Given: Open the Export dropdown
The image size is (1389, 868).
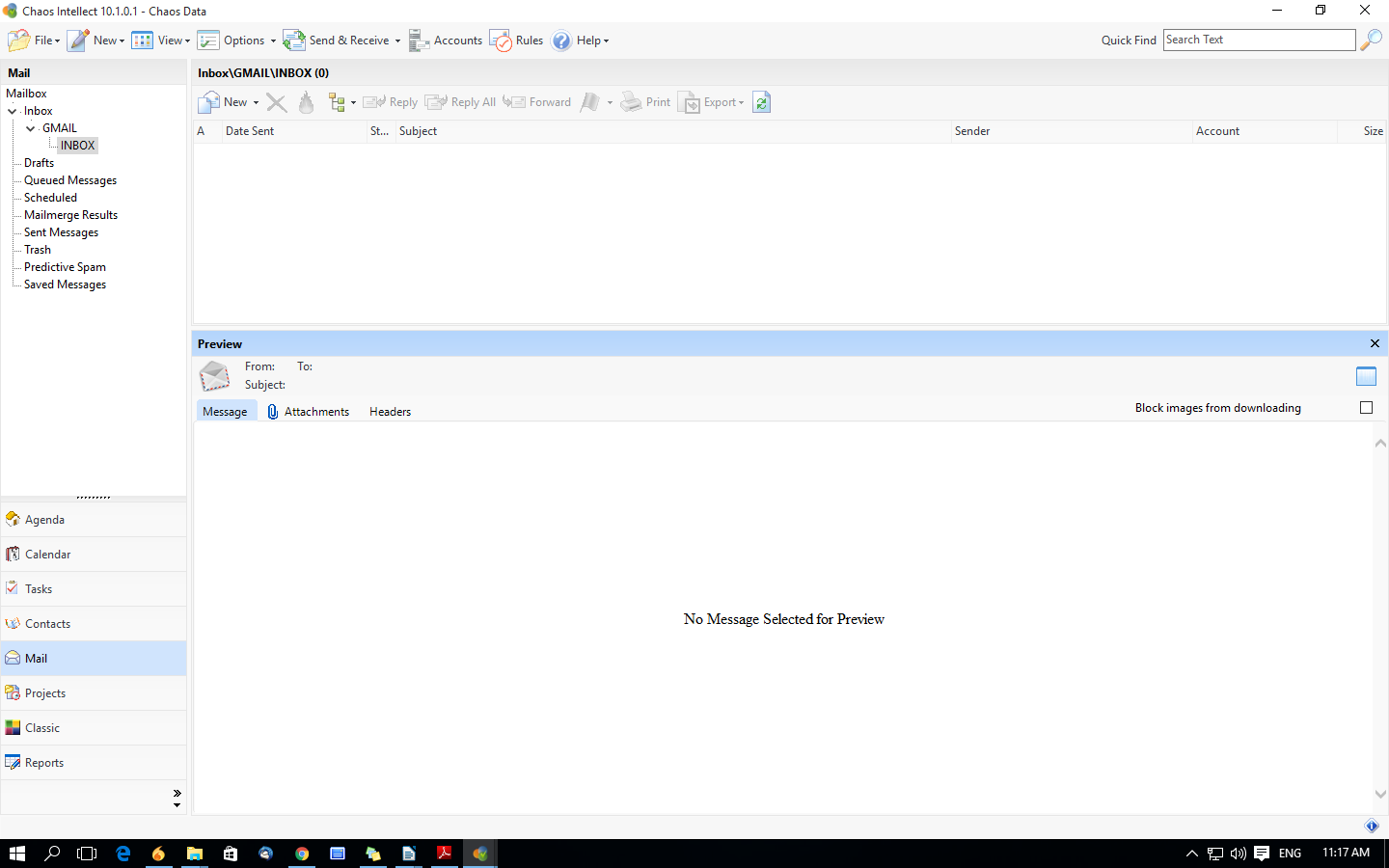Looking at the screenshot, I should tap(712, 102).
